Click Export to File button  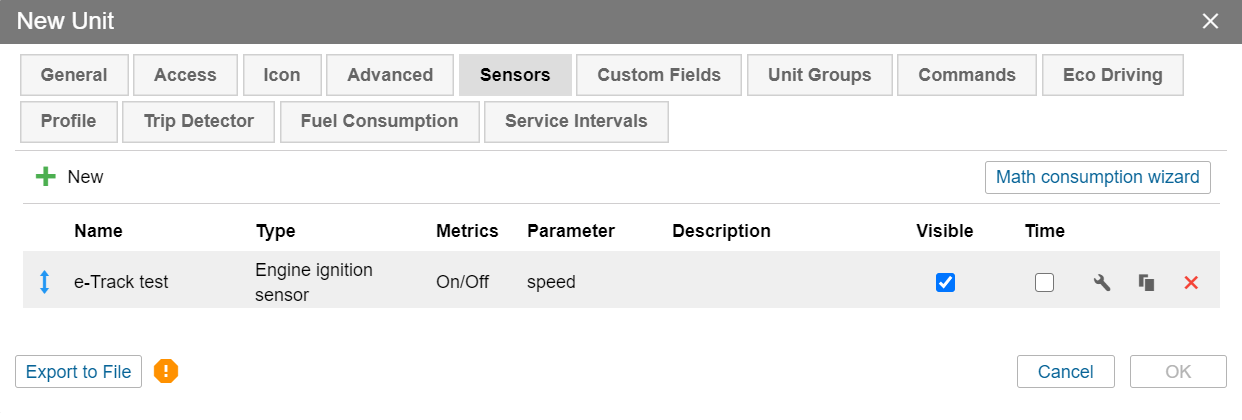(x=78, y=372)
